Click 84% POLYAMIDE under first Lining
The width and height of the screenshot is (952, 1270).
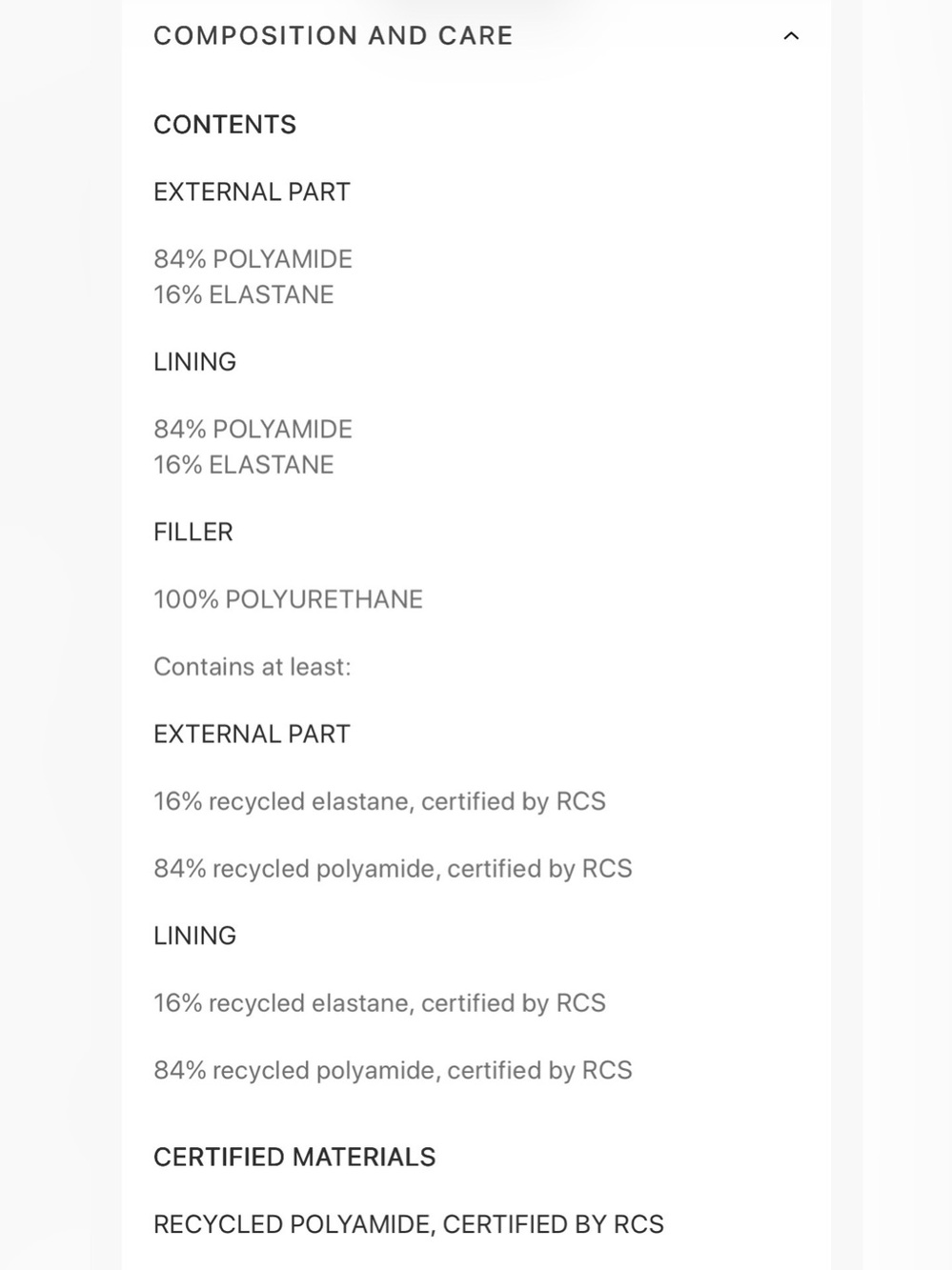(253, 430)
